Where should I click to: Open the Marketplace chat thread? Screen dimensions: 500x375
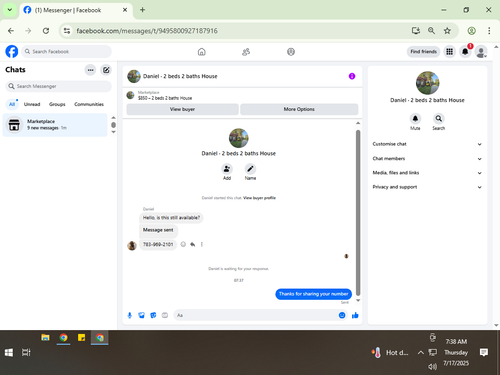click(x=55, y=125)
